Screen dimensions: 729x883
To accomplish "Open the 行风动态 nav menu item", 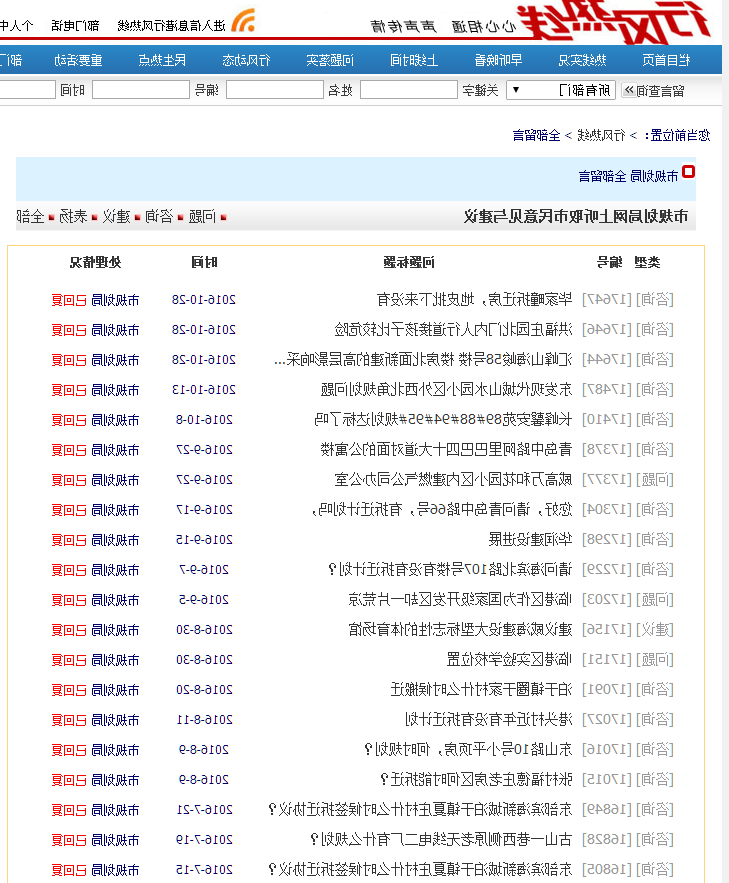I will (x=246, y=60).
